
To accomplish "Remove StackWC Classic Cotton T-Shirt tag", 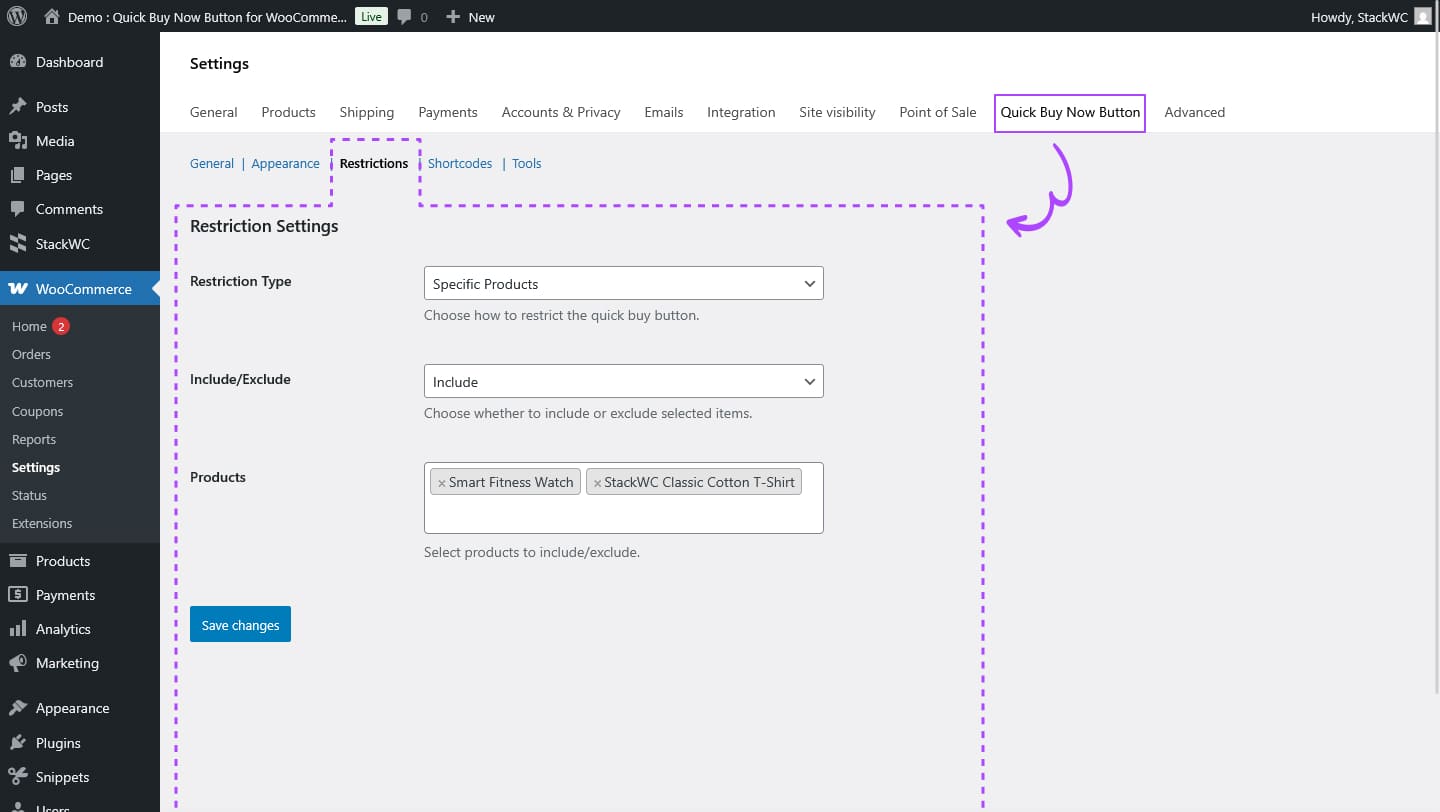I will (597, 483).
